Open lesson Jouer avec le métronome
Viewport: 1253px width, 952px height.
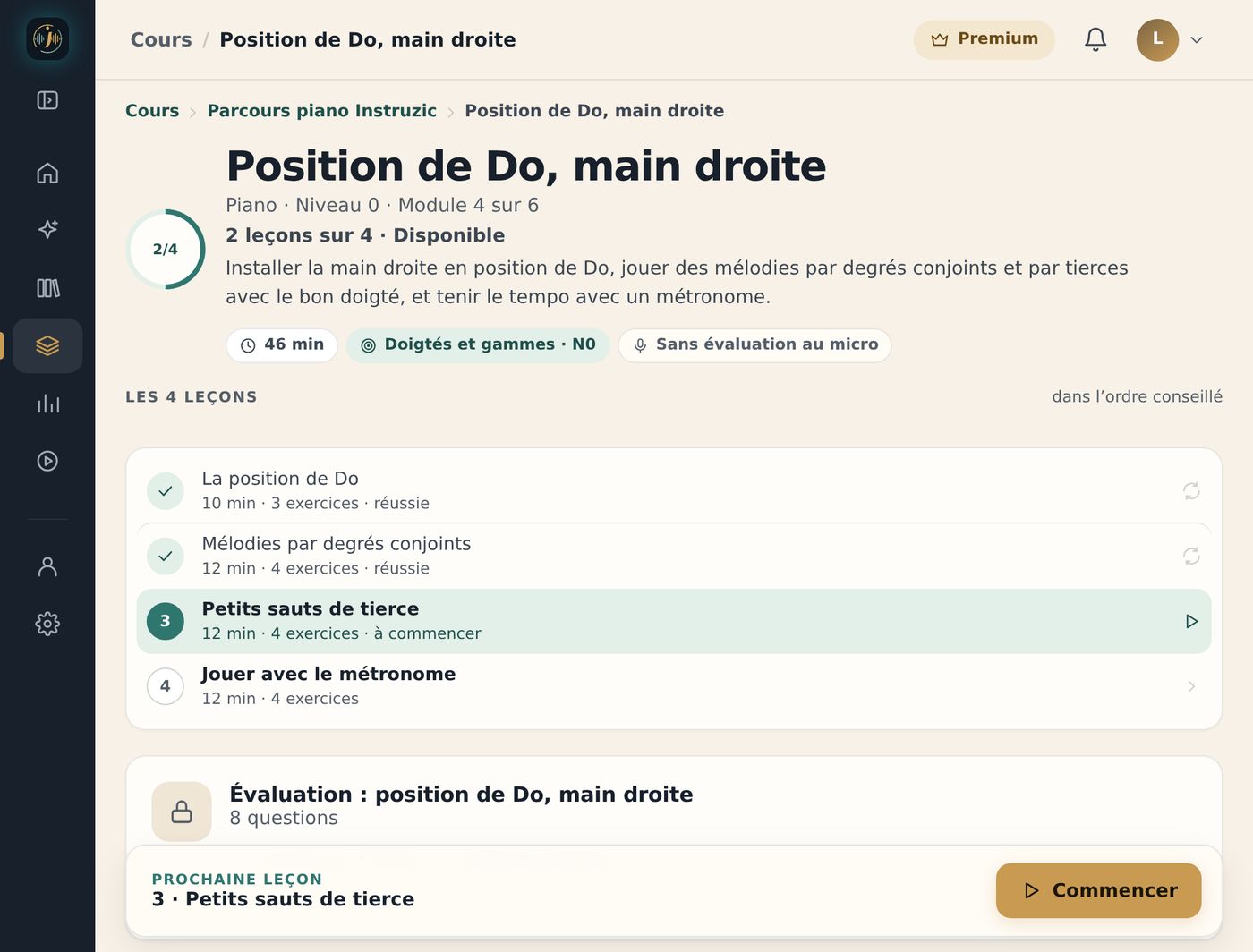674,686
